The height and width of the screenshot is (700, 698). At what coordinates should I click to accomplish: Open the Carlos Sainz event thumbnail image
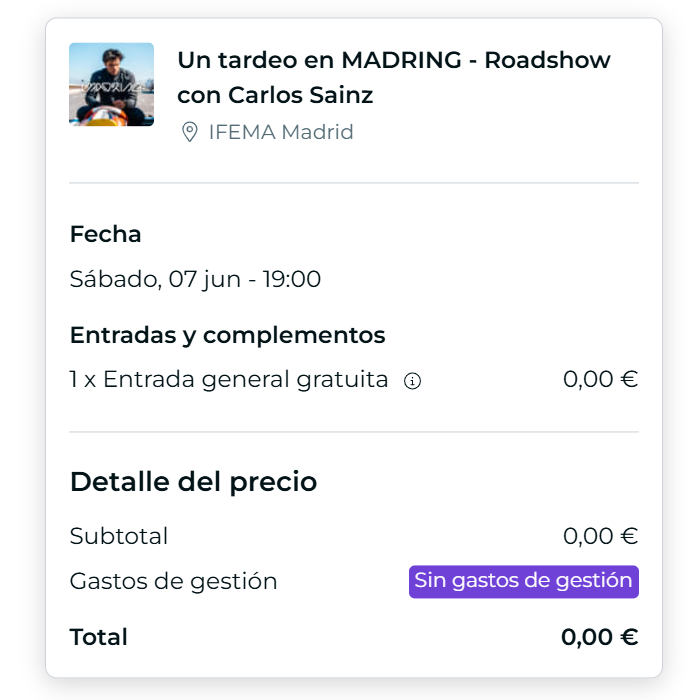[x=112, y=84]
